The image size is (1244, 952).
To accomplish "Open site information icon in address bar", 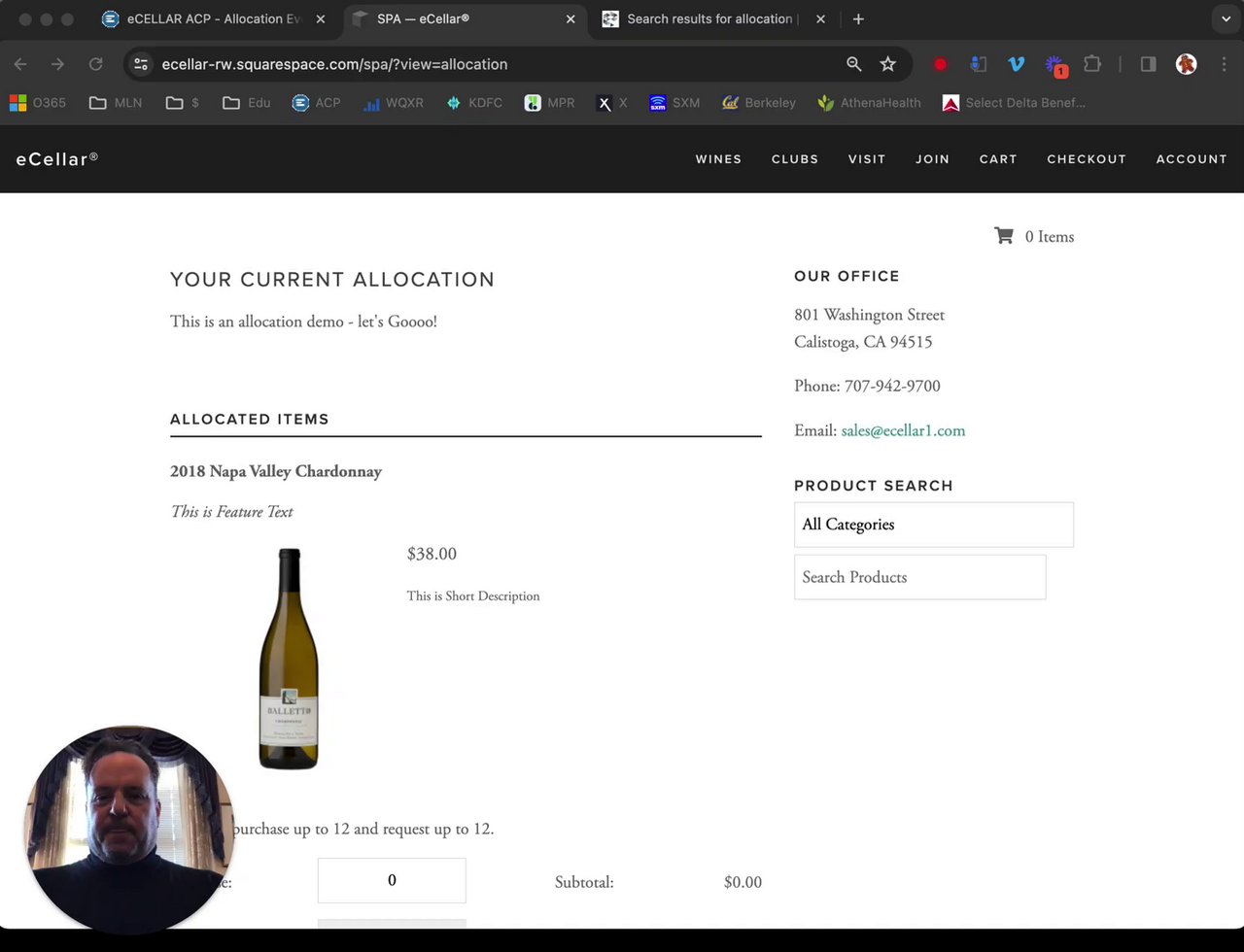I will click(141, 64).
